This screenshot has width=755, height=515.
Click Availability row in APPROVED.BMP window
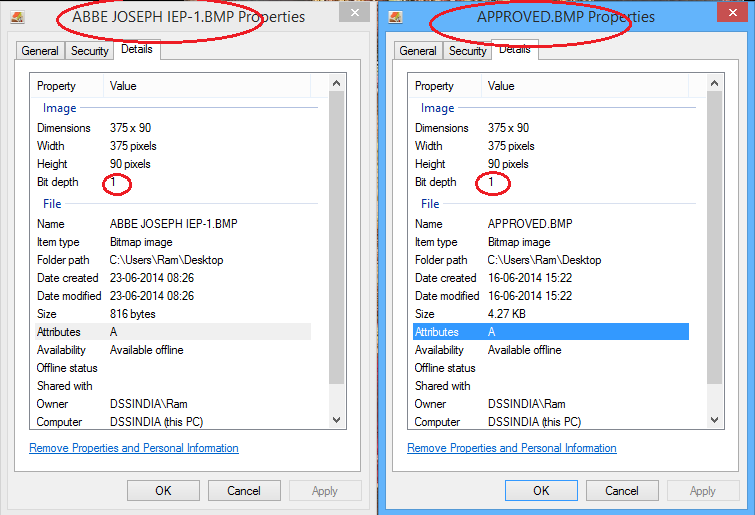click(x=551, y=350)
